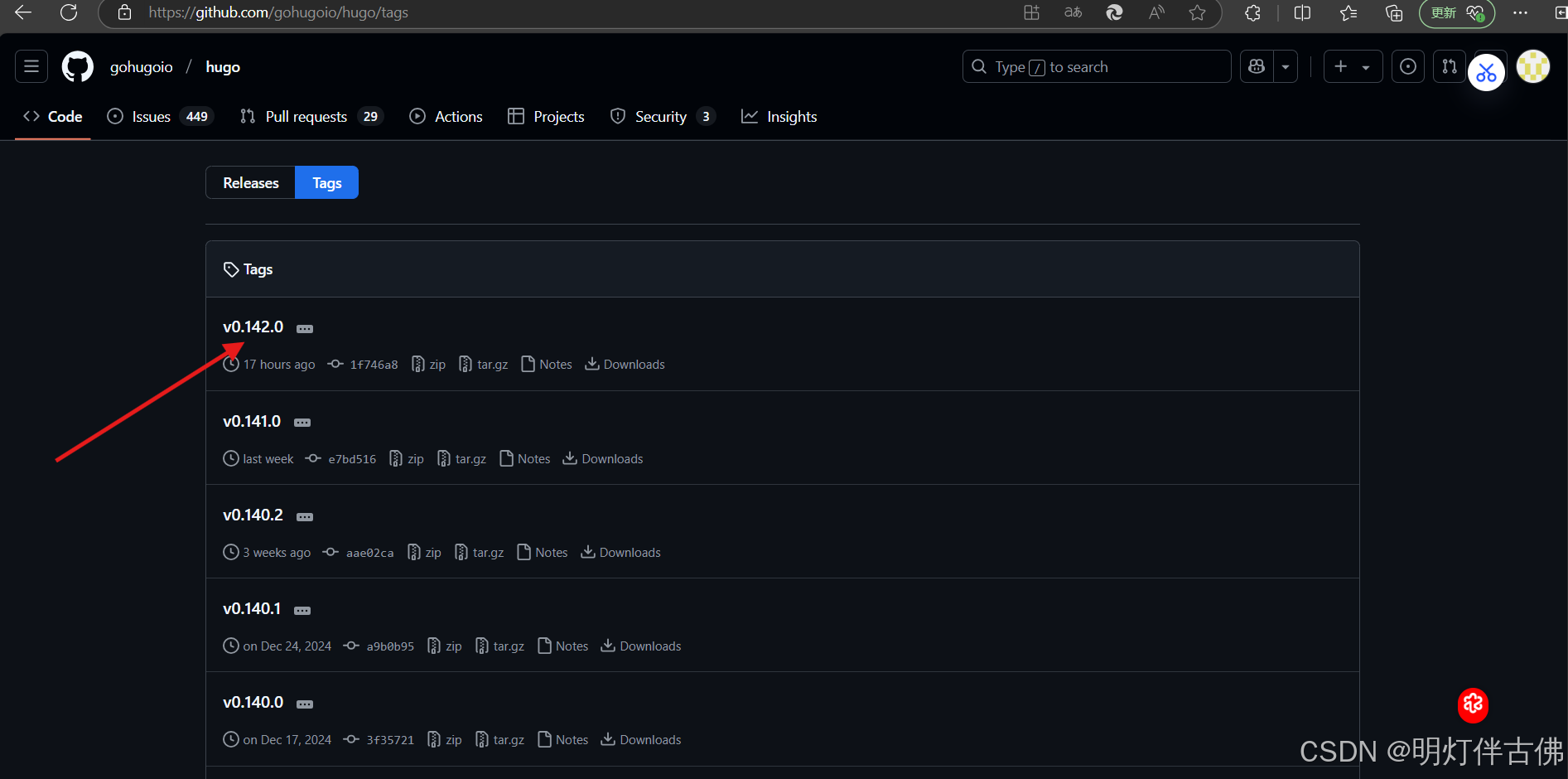Add this page to browser favorites star

(x=1197, y=12)
